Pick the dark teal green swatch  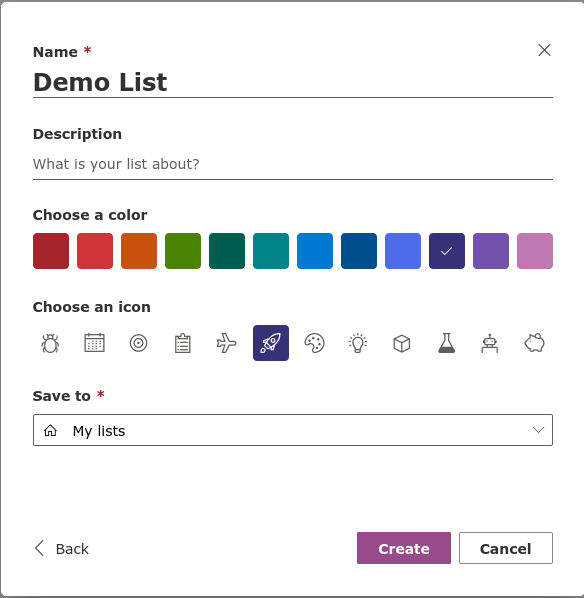[227, 251]
